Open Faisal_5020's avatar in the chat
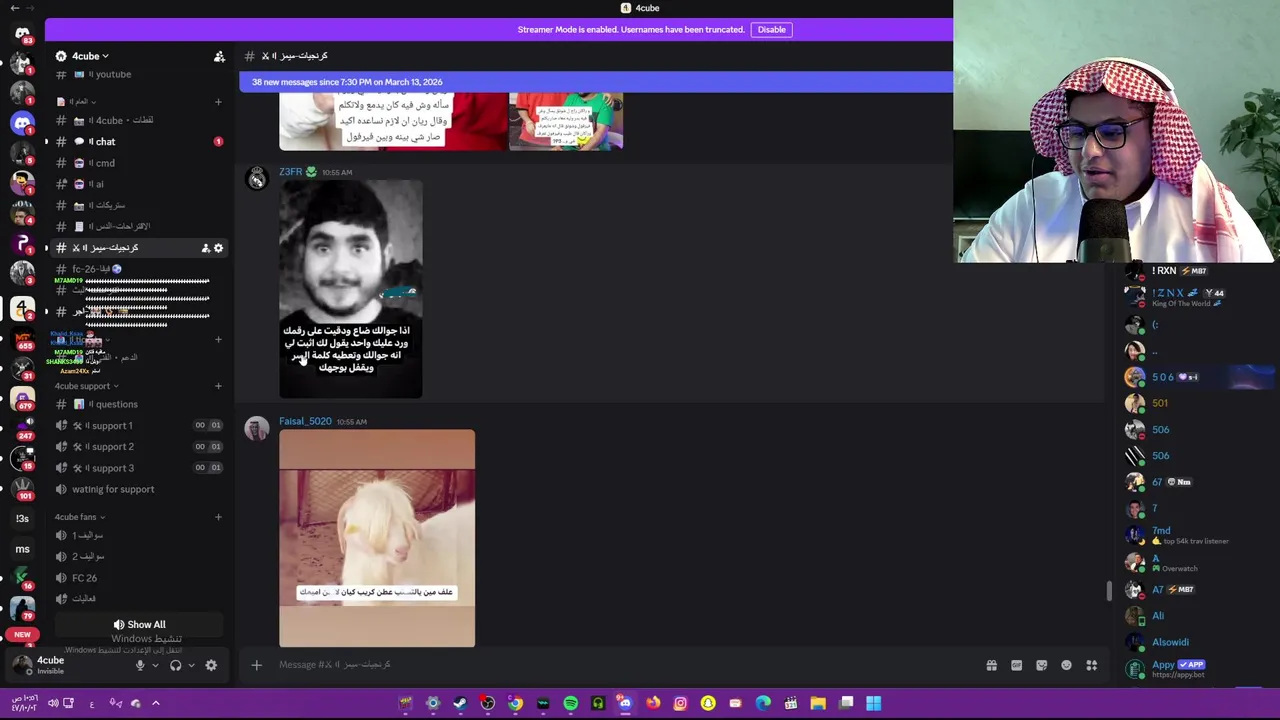 [x=257, y=428]
